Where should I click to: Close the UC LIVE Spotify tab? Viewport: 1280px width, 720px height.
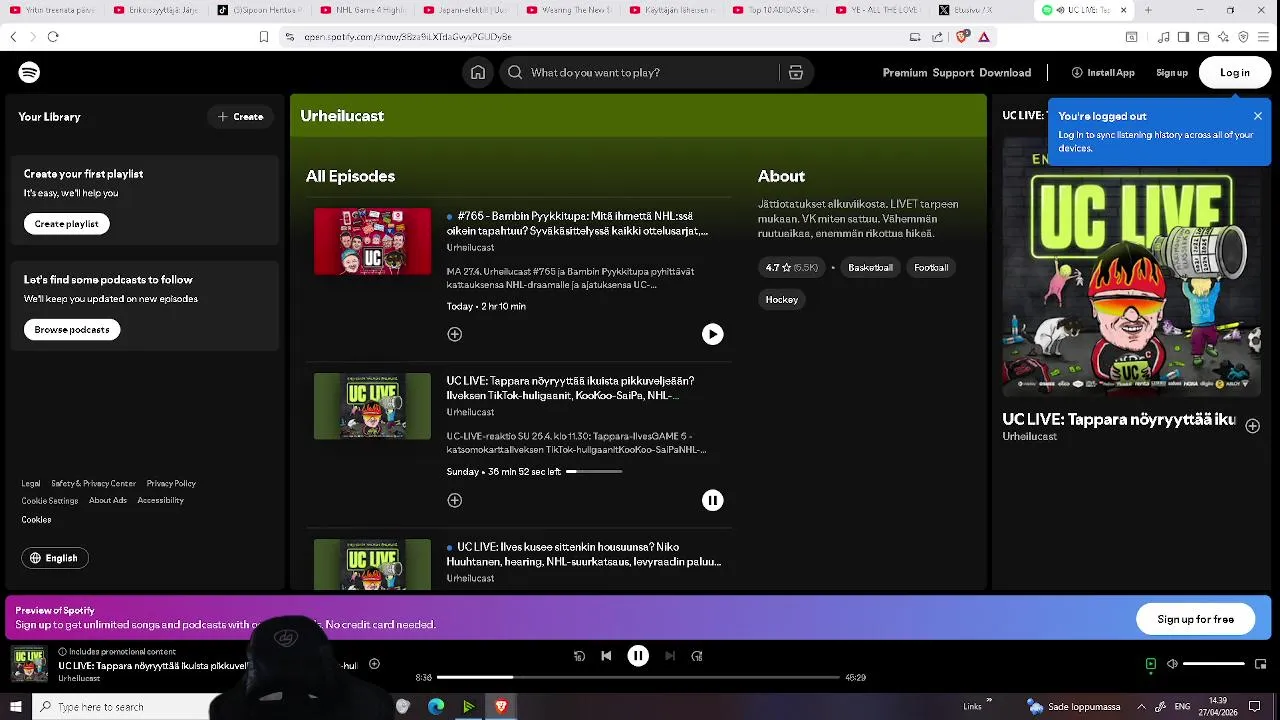click(1123, 10)
